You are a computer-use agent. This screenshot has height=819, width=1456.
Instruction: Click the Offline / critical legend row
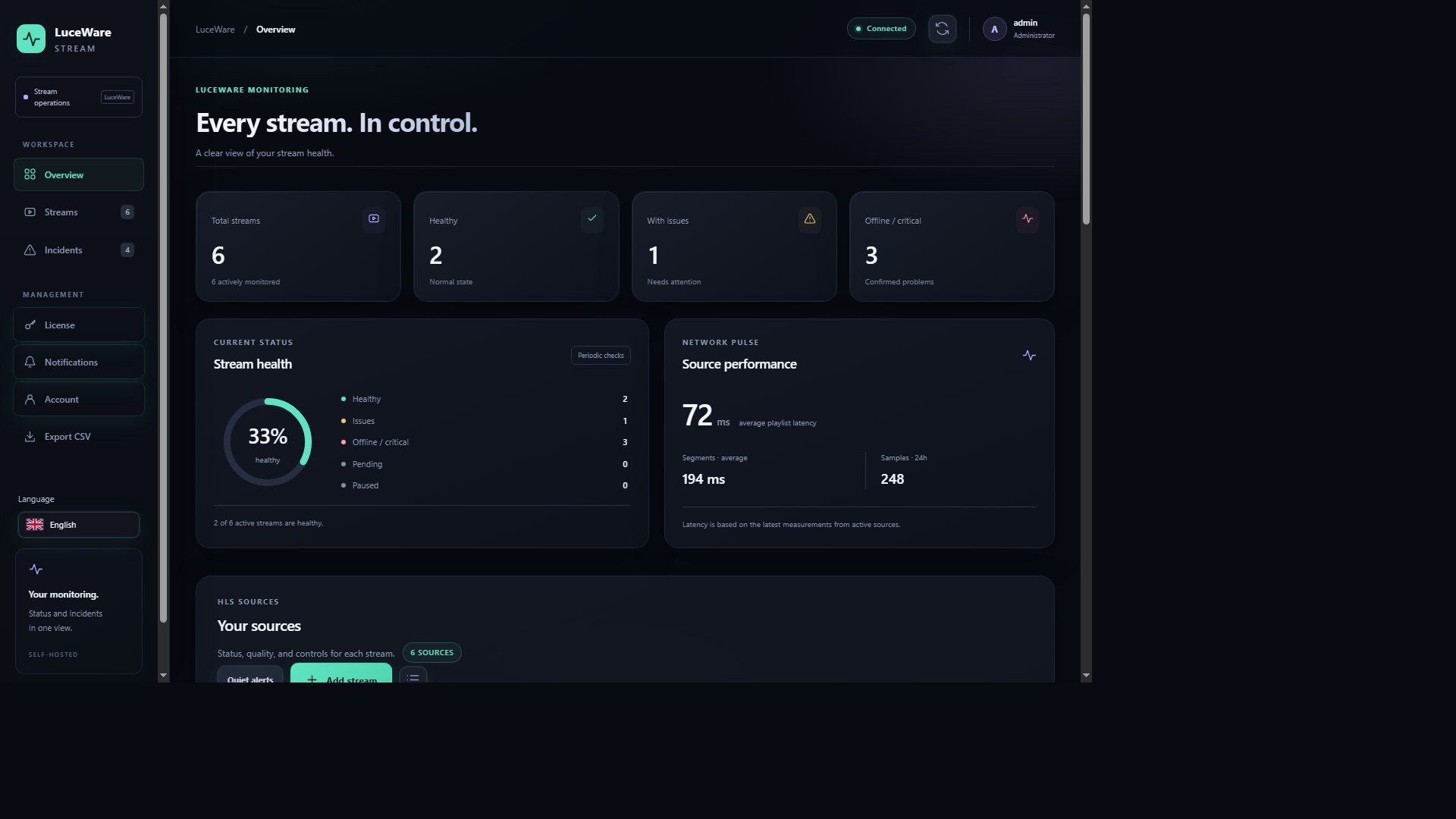click(485, 442)
